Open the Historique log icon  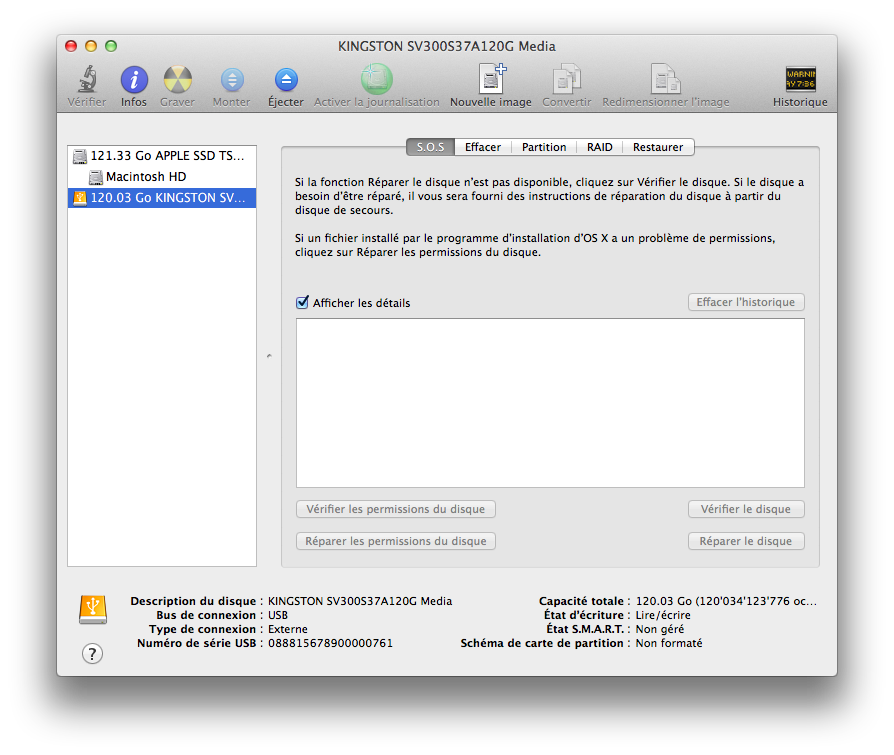pos(800,81)
